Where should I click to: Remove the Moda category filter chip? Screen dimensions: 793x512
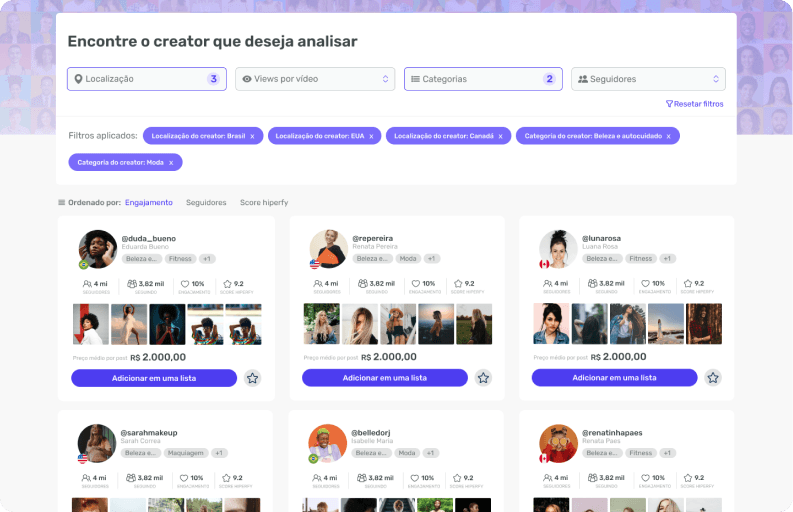(171, 163)
